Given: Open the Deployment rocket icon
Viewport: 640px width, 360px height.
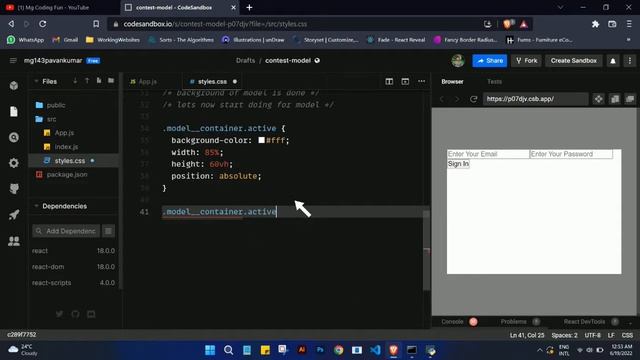Looking at the screenshot, I should click(14, 215).
